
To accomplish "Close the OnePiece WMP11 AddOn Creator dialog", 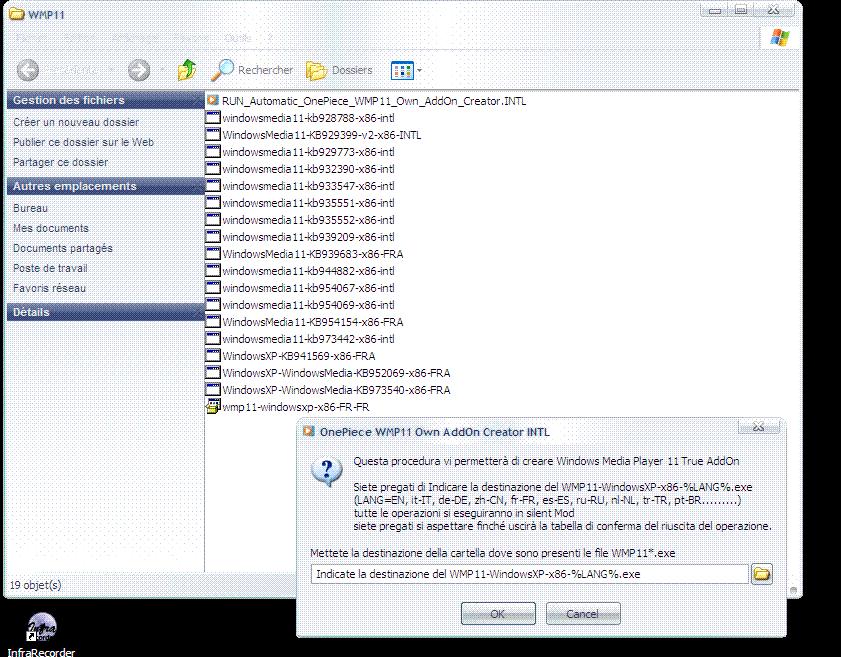I will click(758, 427).
